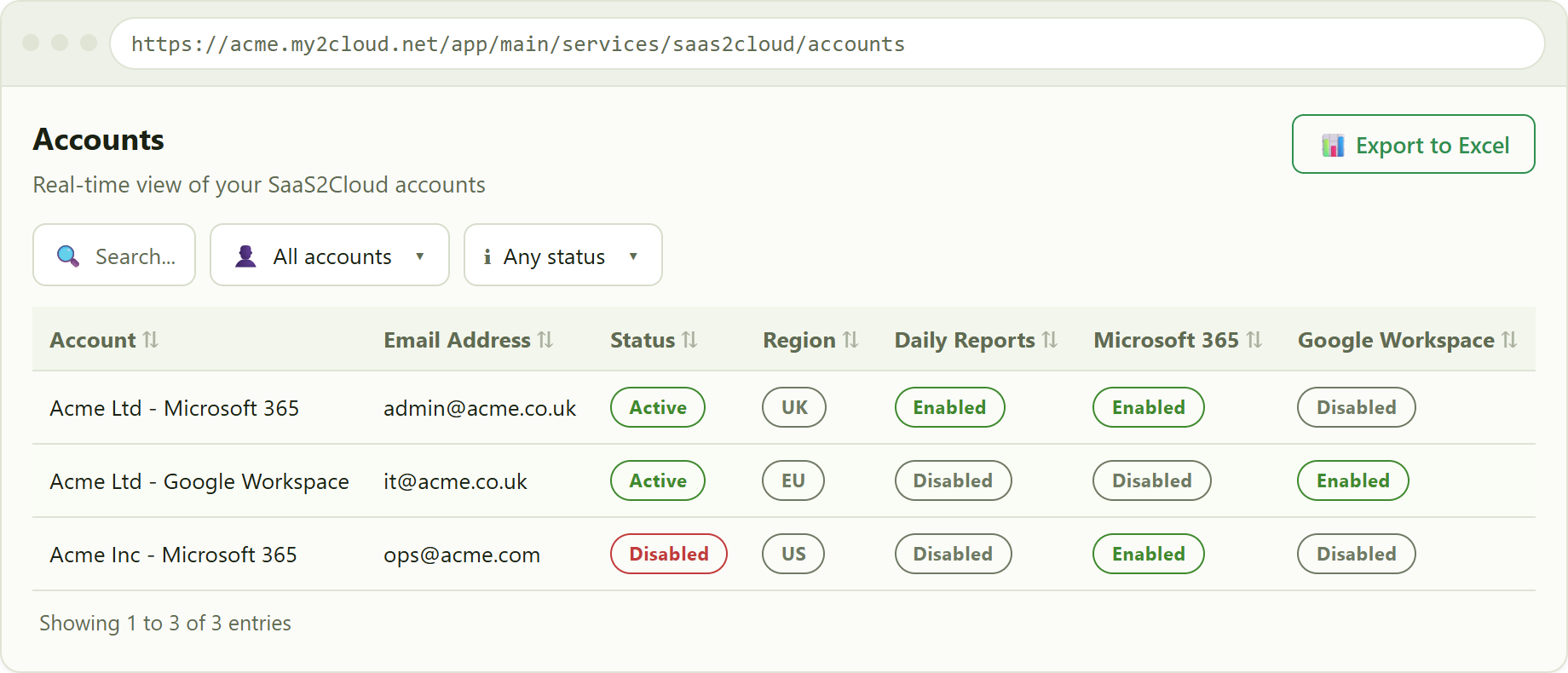Select the Acme Ltd - Microsoft 365 account name
This screenshot has height=673, width=1568.
coord(175,408)
